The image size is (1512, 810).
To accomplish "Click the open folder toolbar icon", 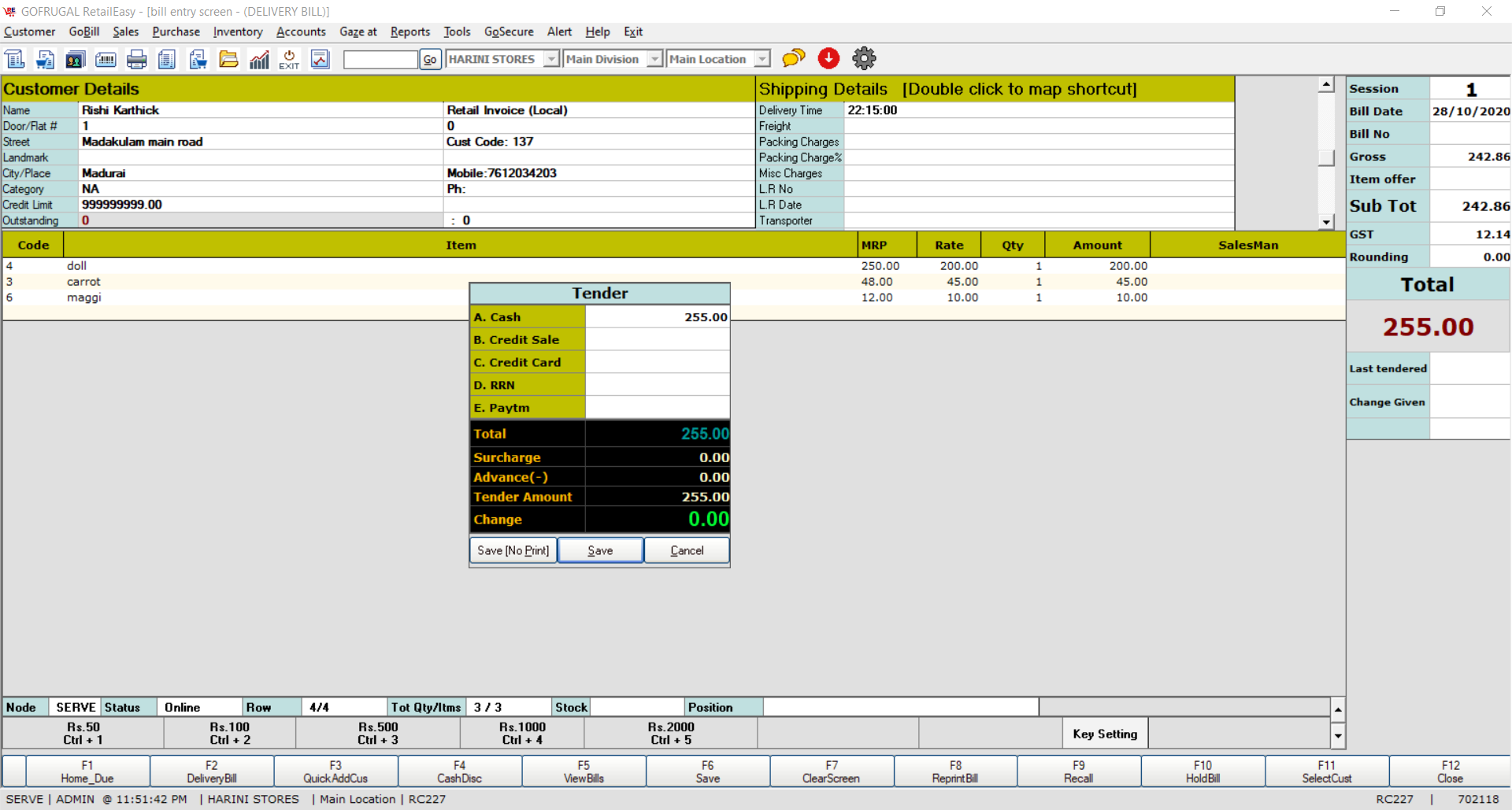I will click(x=228, y=59).
